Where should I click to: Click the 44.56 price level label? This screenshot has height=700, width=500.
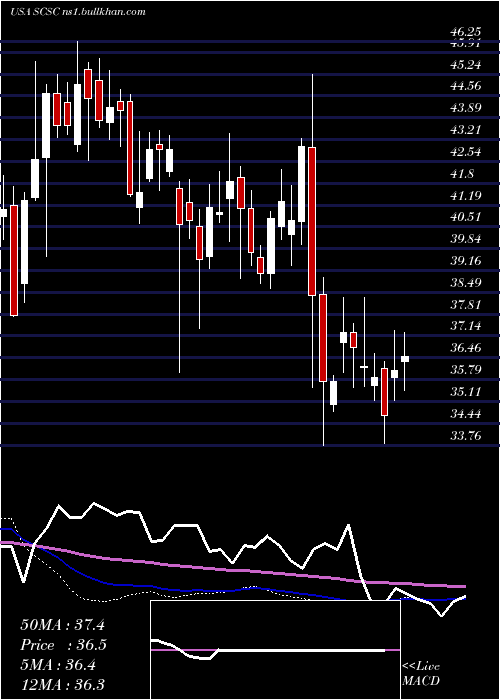click(465, 86)
